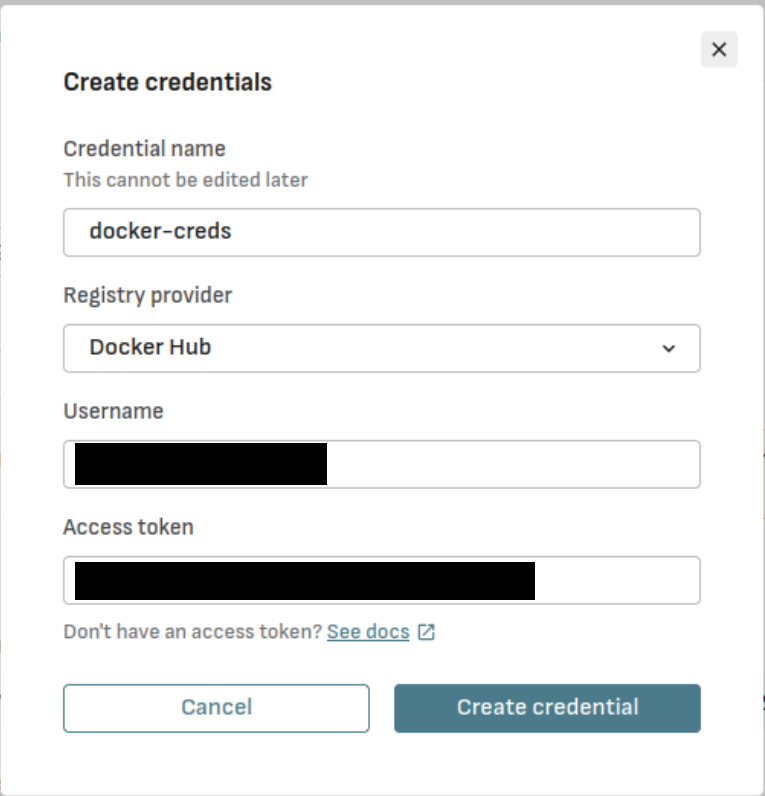
Task: Click the redacted username value
Action: [x=201, y=464]
